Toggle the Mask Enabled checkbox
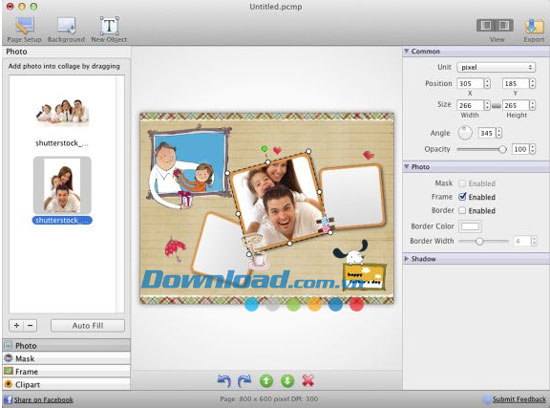 pos(462,183)
